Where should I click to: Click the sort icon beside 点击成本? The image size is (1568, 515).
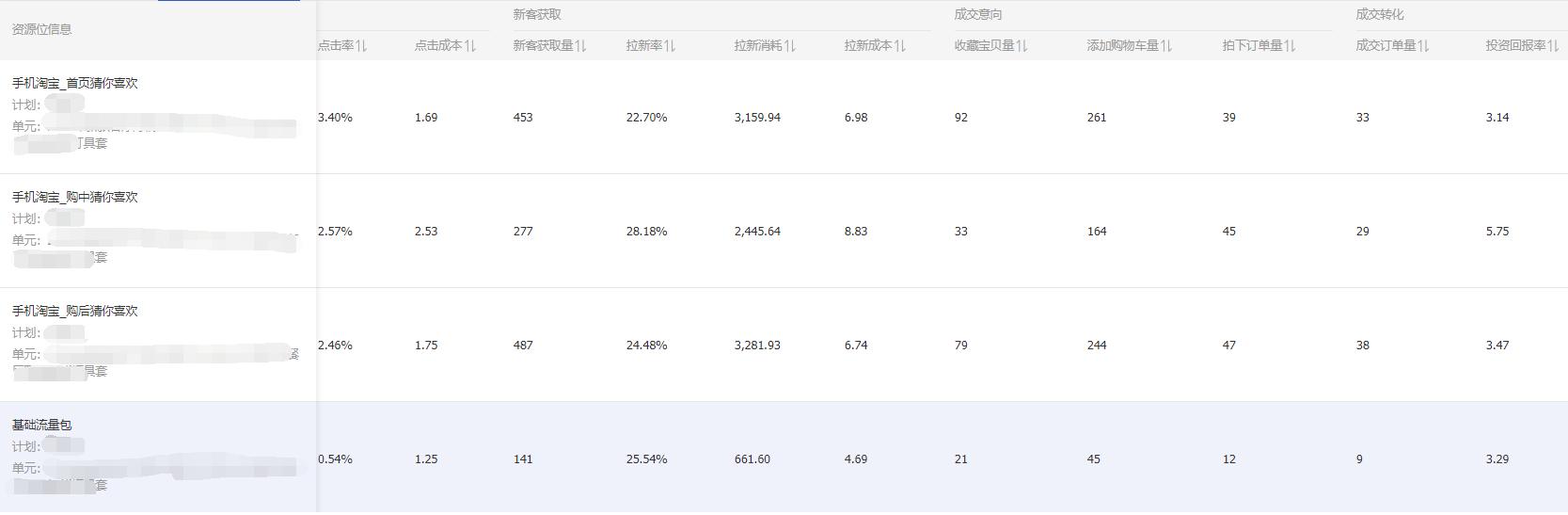[471, 46]
